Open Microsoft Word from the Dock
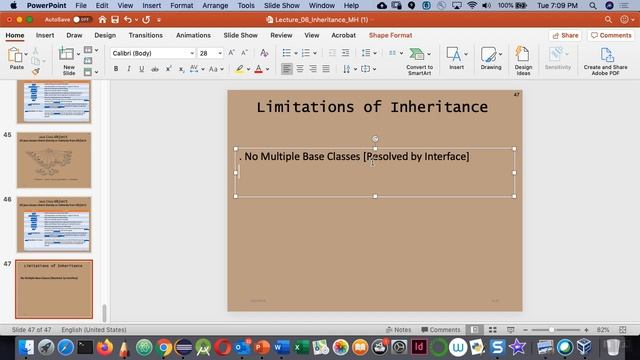Viewport: 640px width, 360px height. pyautogui.click(x=282, y=347)
